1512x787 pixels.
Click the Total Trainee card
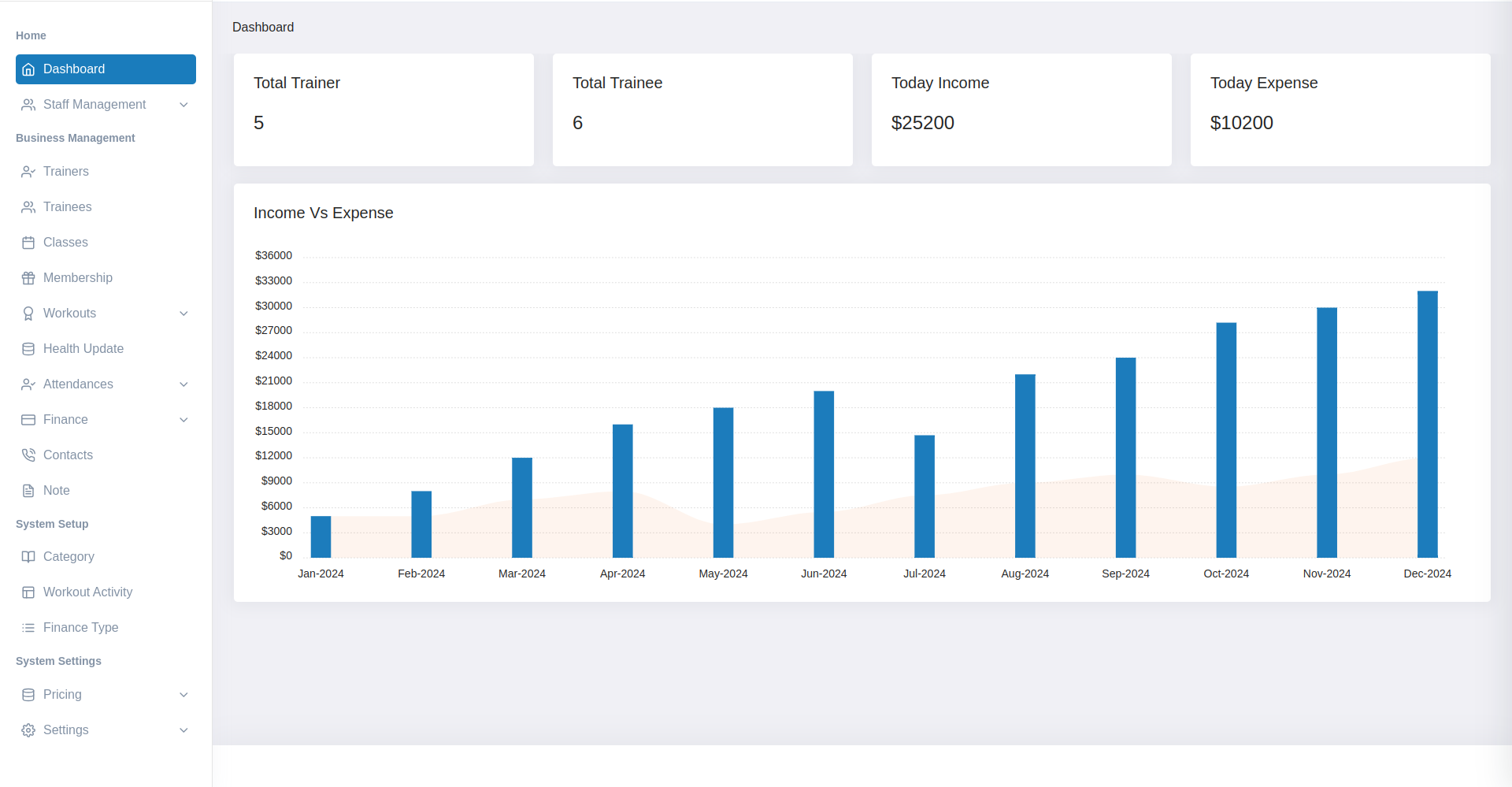[x=702, y=110]
